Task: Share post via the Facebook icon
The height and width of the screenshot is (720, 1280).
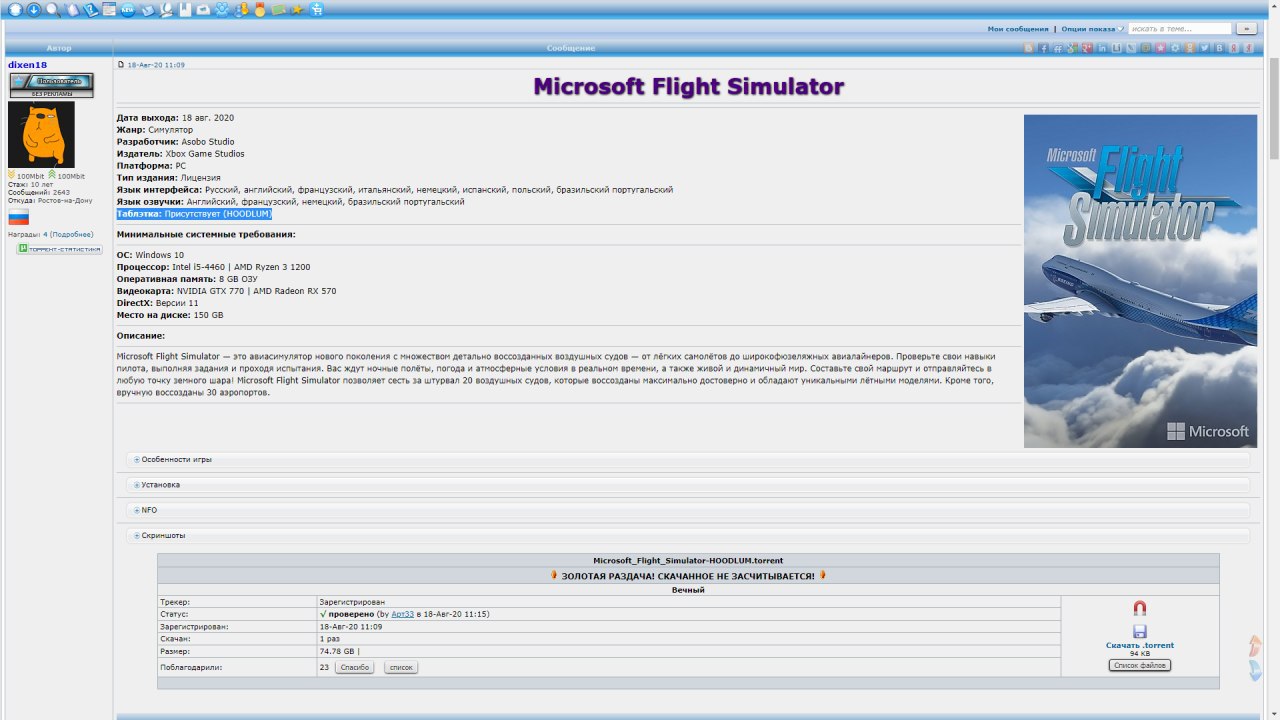Action: coord(1044,48)
